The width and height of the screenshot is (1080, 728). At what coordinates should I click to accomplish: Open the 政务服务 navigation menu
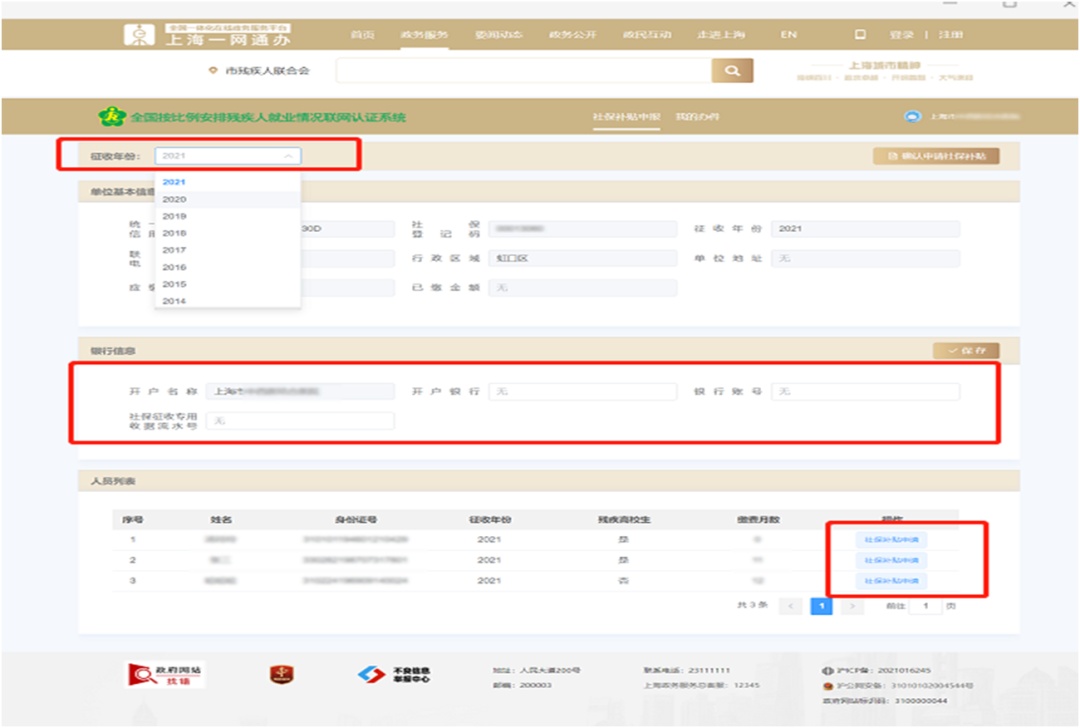tap(424, 35)
